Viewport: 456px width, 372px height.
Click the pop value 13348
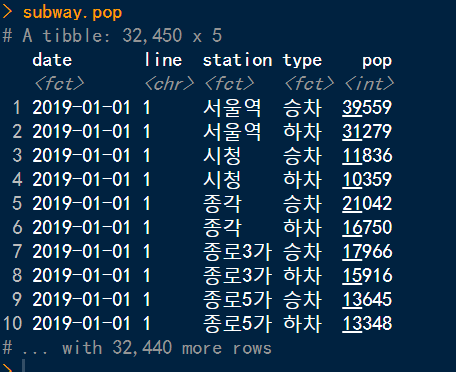pyautogui.click(x=367, y=323)
